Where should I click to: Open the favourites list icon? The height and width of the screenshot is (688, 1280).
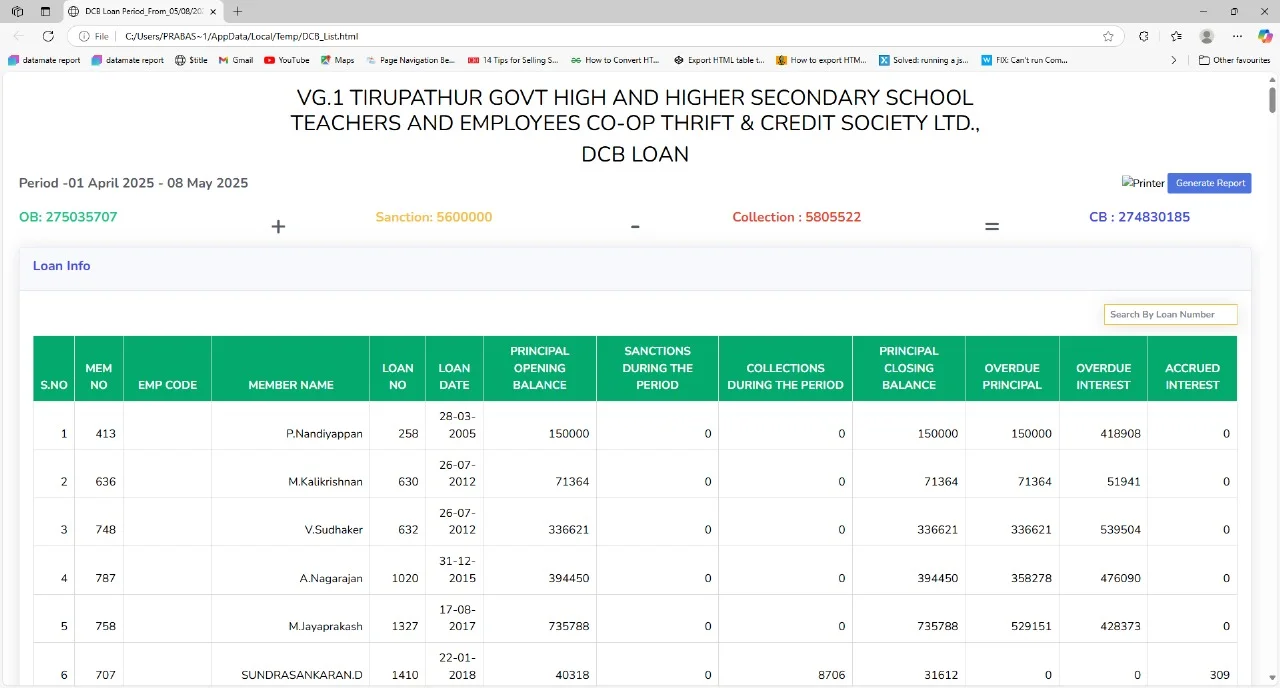1176,36
